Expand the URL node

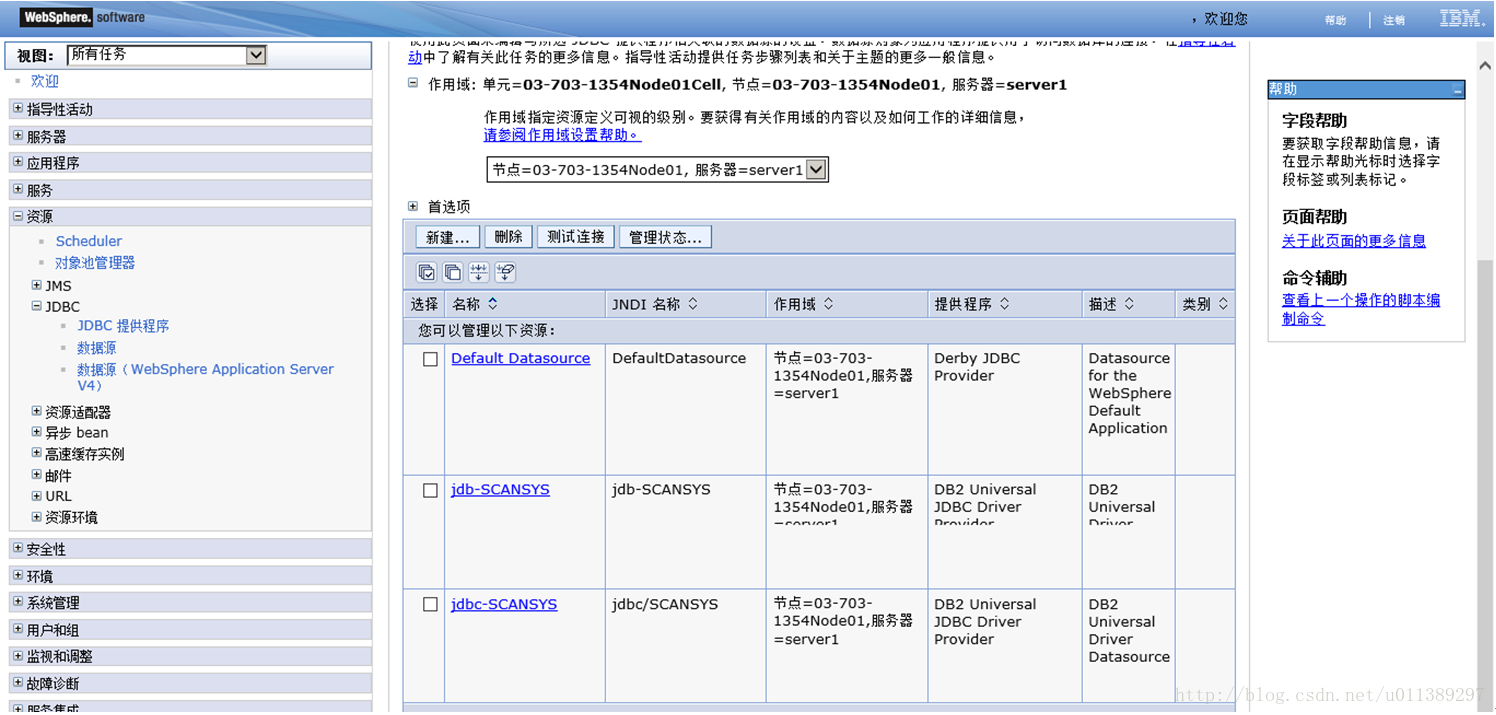37,496
